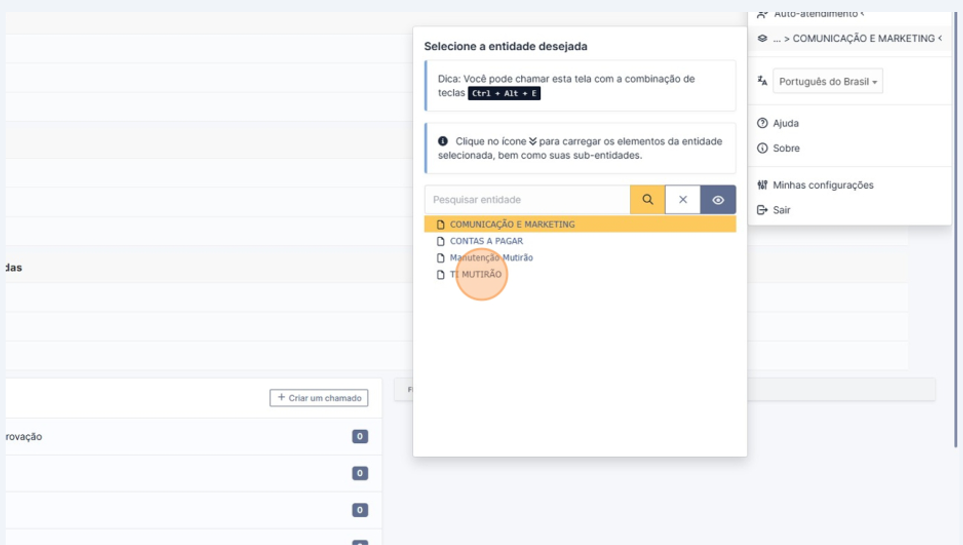Toggle the eye icon in entity search

tap(718, 200)
